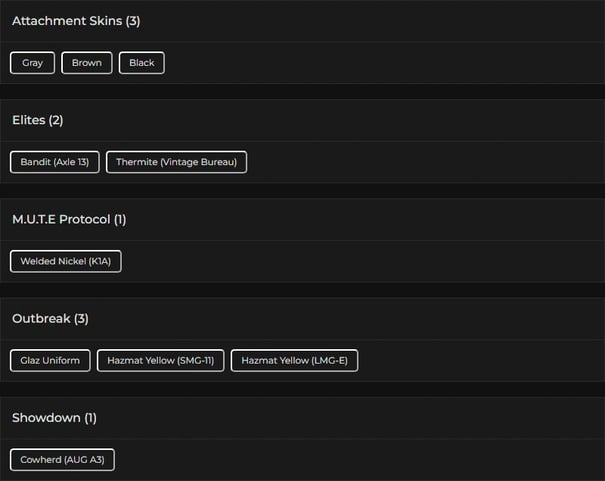Viewport: 605px width, 481px height.
Task: Click the item count next to Outbreak
Action: pyautogui.click(x=82, y=318)
